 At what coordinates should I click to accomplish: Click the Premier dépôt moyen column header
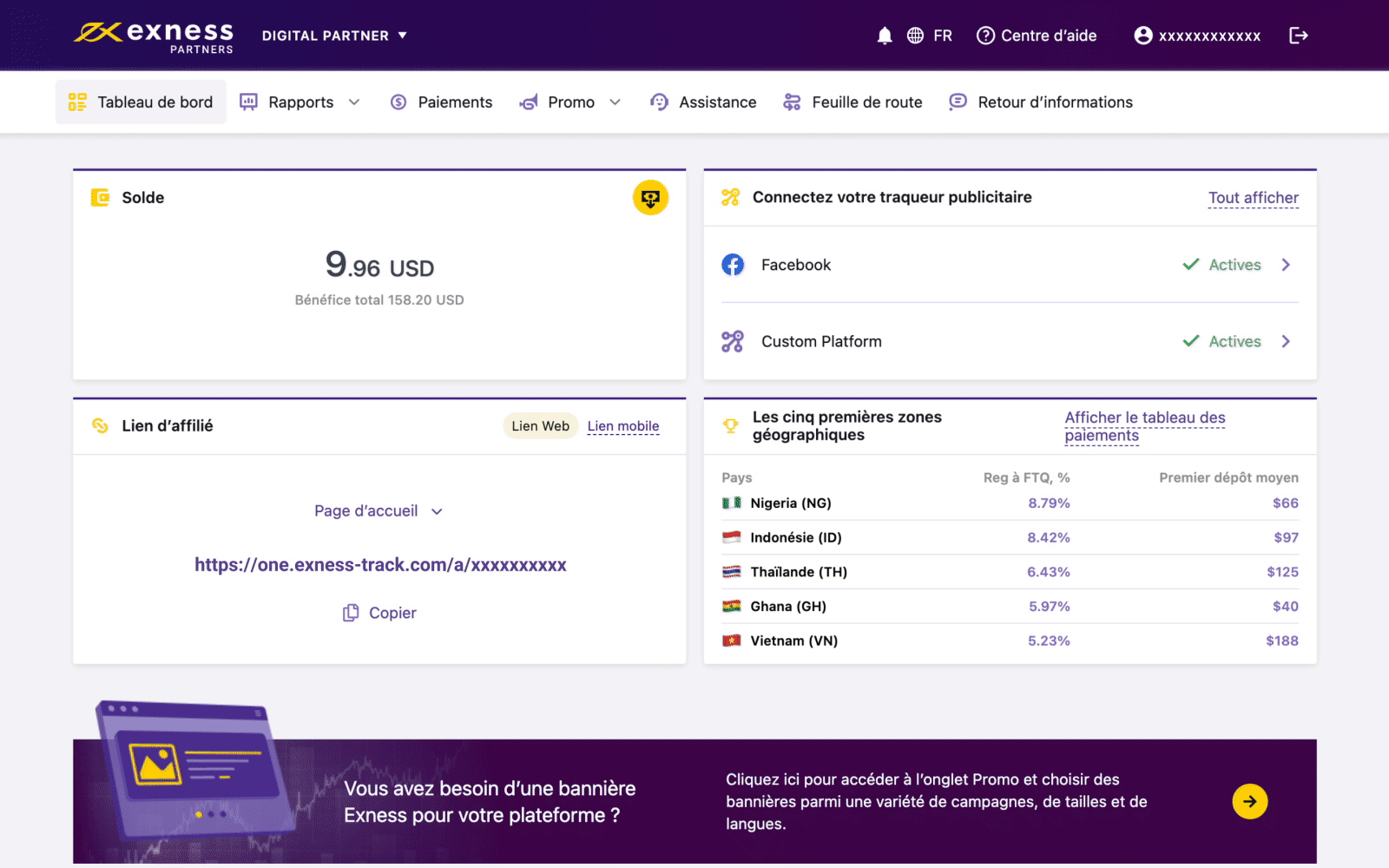[1228, 477]
